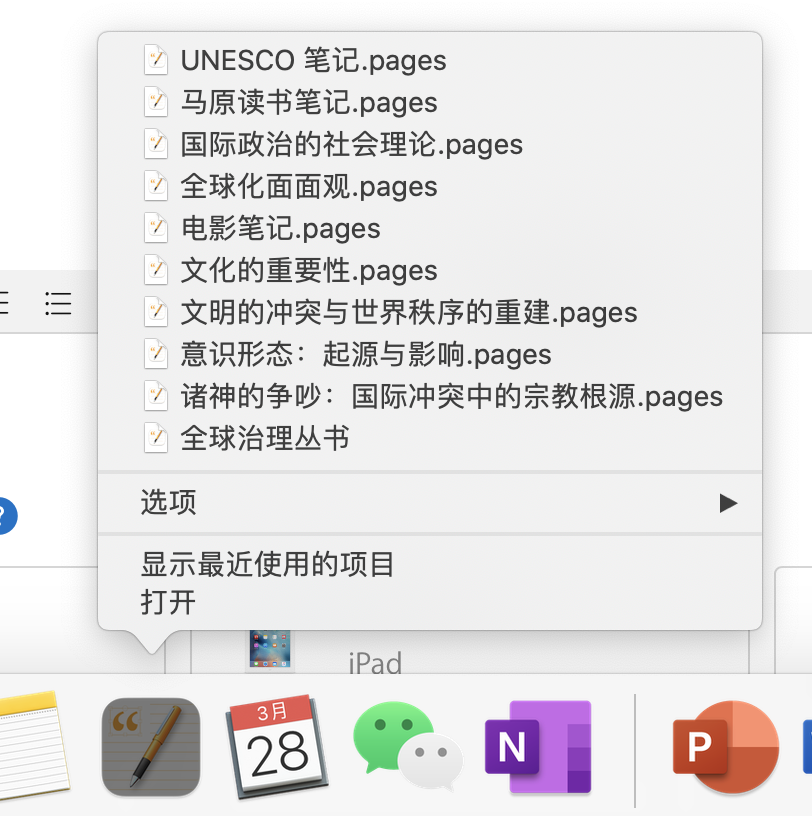Click the bulleted list toolbar icon
812x816 pixels.
[x=58, y=303]
